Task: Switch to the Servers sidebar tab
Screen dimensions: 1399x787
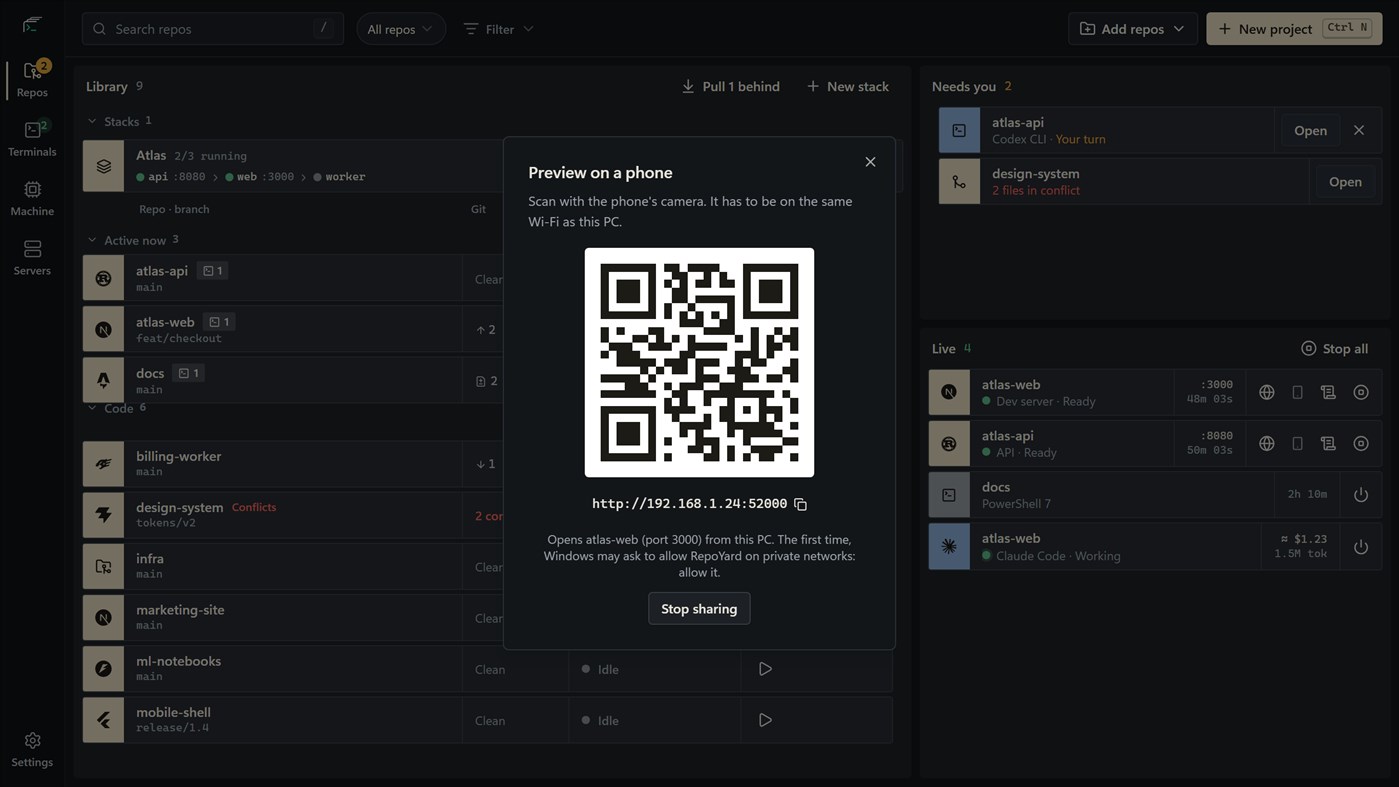Action: point(32,257)
